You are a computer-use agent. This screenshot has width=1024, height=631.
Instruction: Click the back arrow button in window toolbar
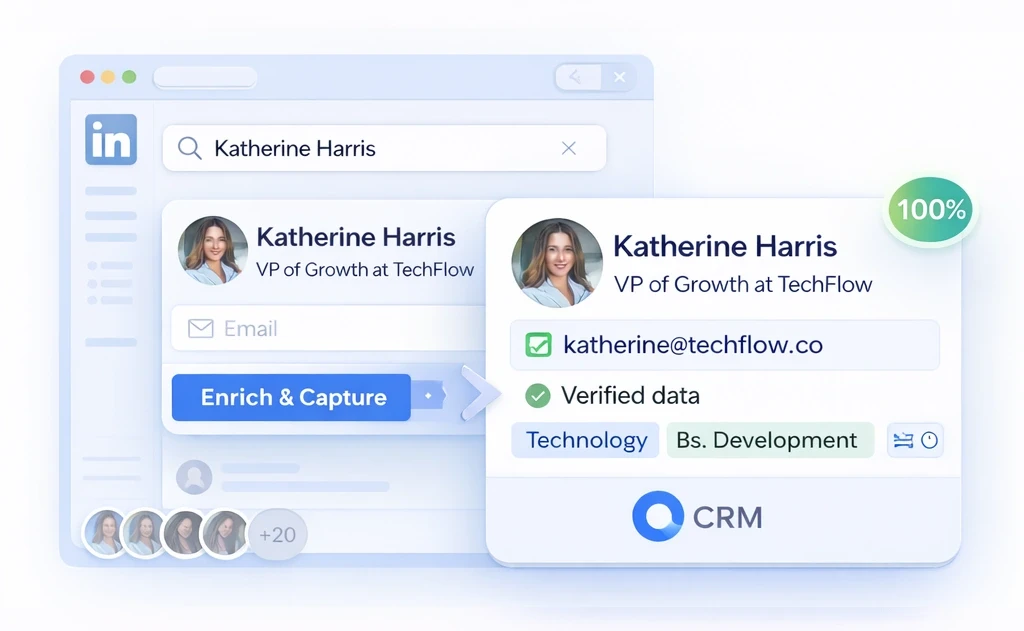(x=577, y=78)
